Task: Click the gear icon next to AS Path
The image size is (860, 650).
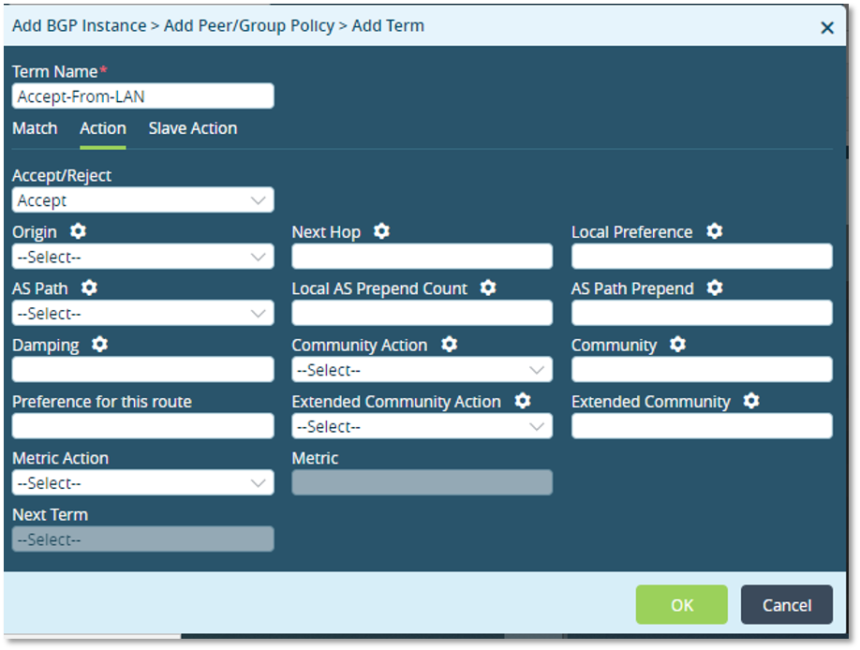Action: [x=89, y=289]
